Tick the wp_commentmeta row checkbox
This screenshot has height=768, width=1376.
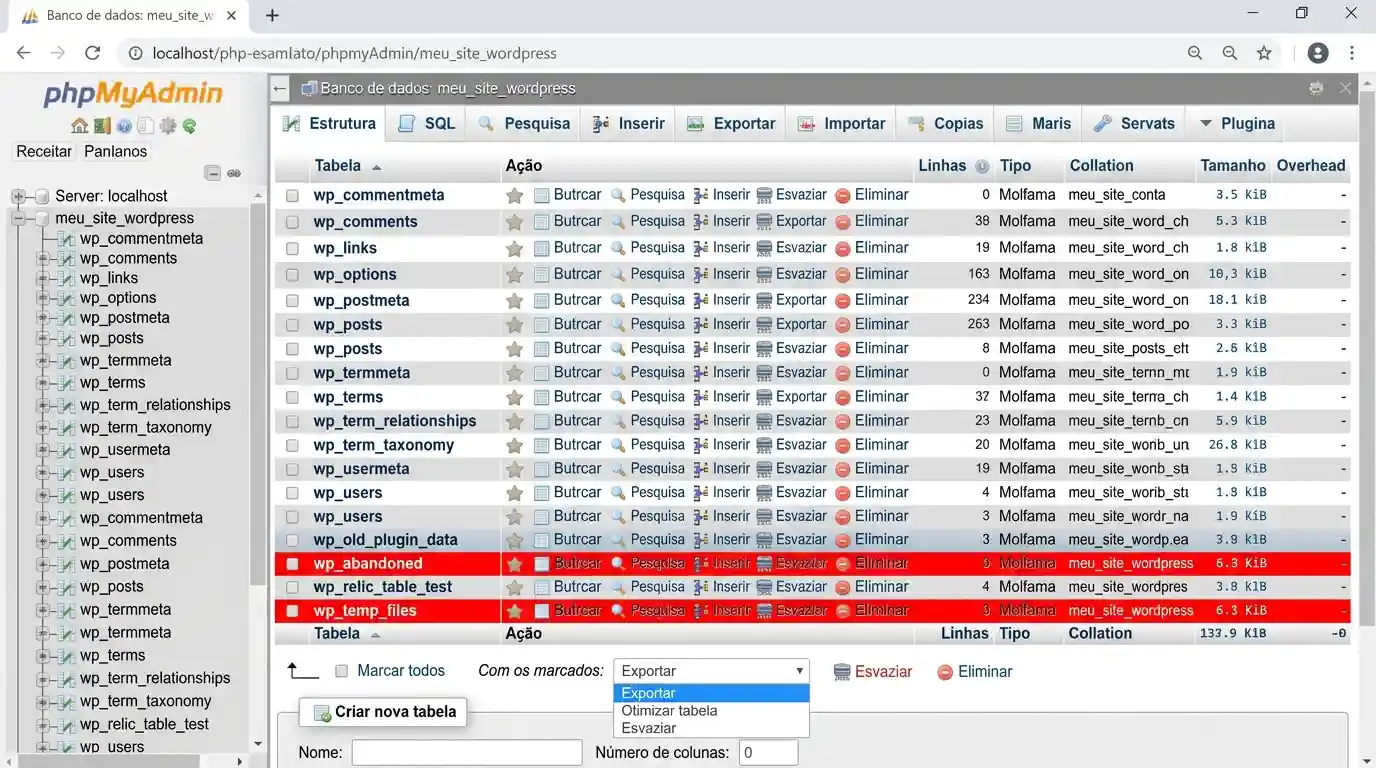(x=292, y=196)
